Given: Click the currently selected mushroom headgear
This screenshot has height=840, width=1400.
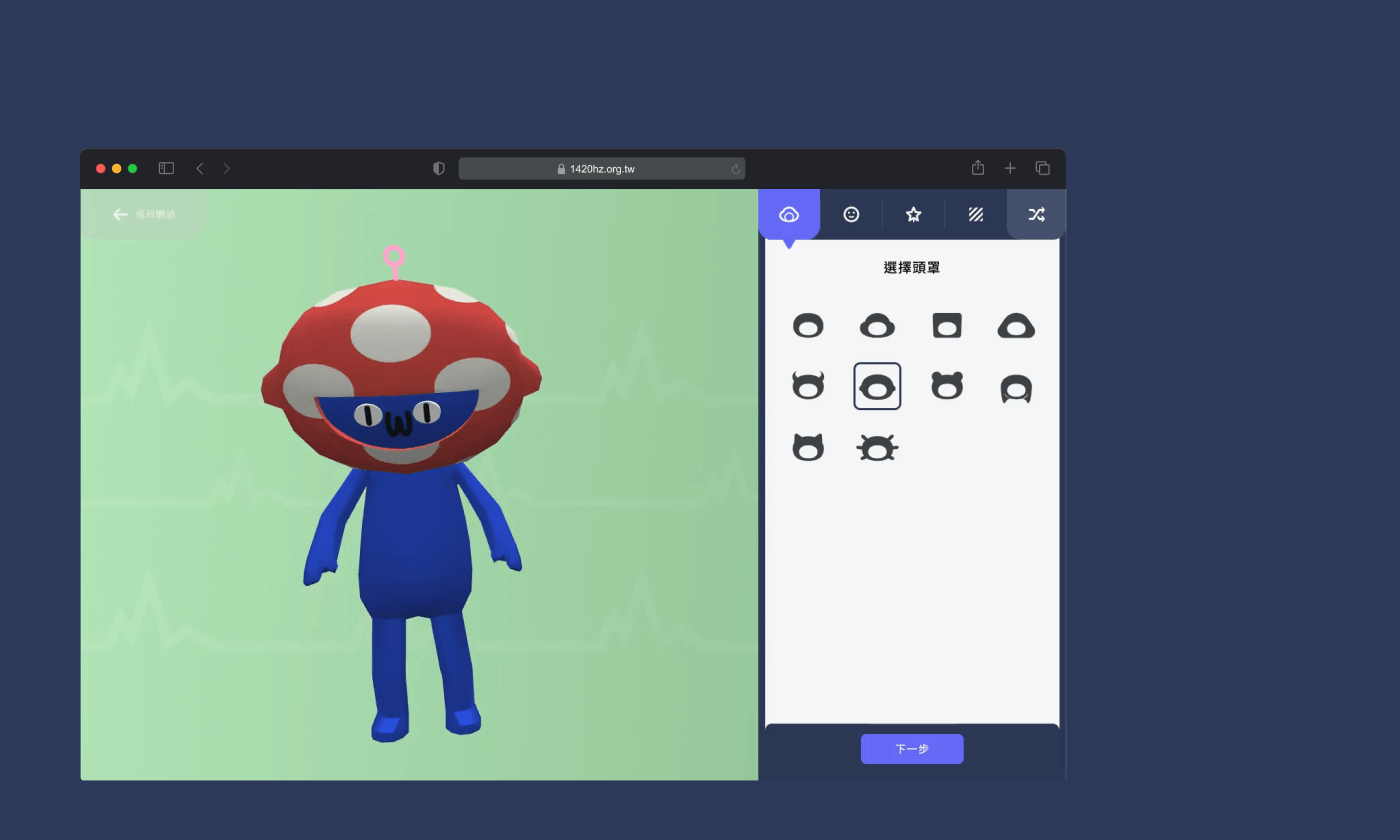Looking at the screenshot, I should [877, 386].
